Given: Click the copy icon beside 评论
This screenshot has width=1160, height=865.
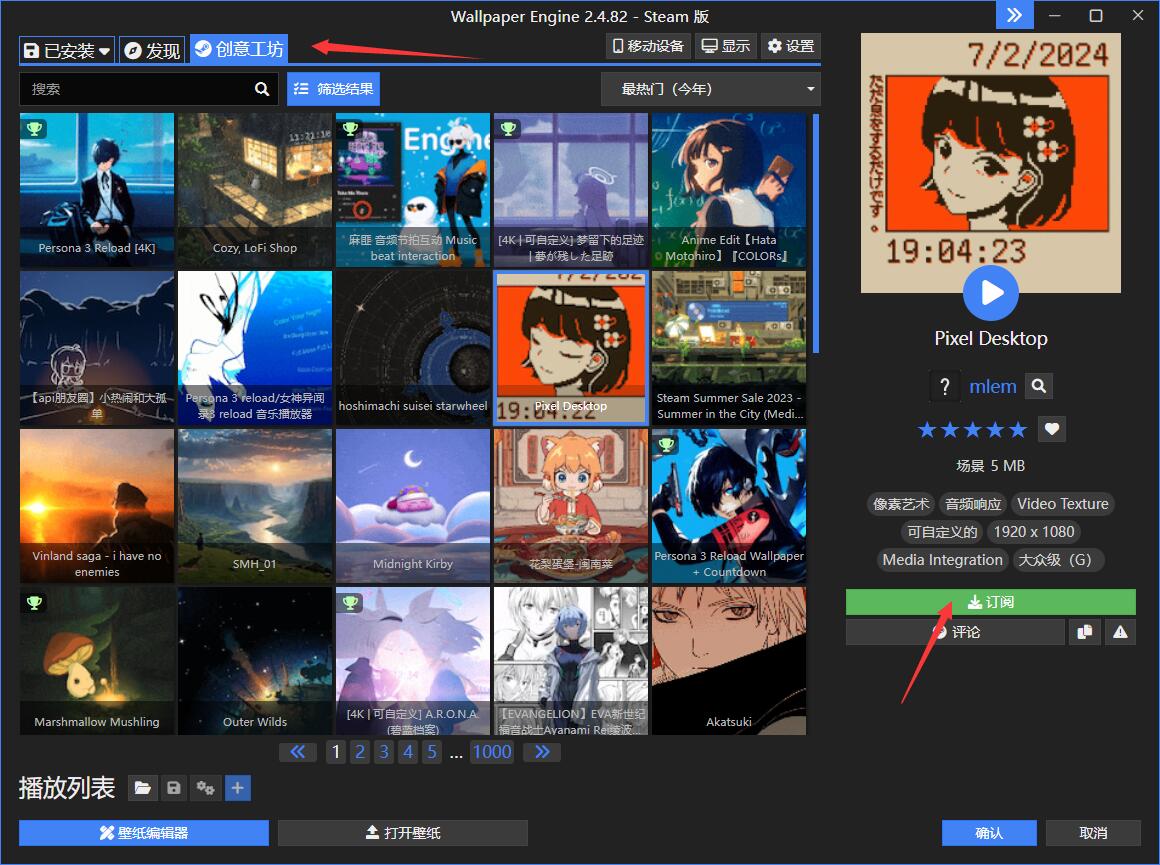Looking at the screenshot, I should point(1083,632).
